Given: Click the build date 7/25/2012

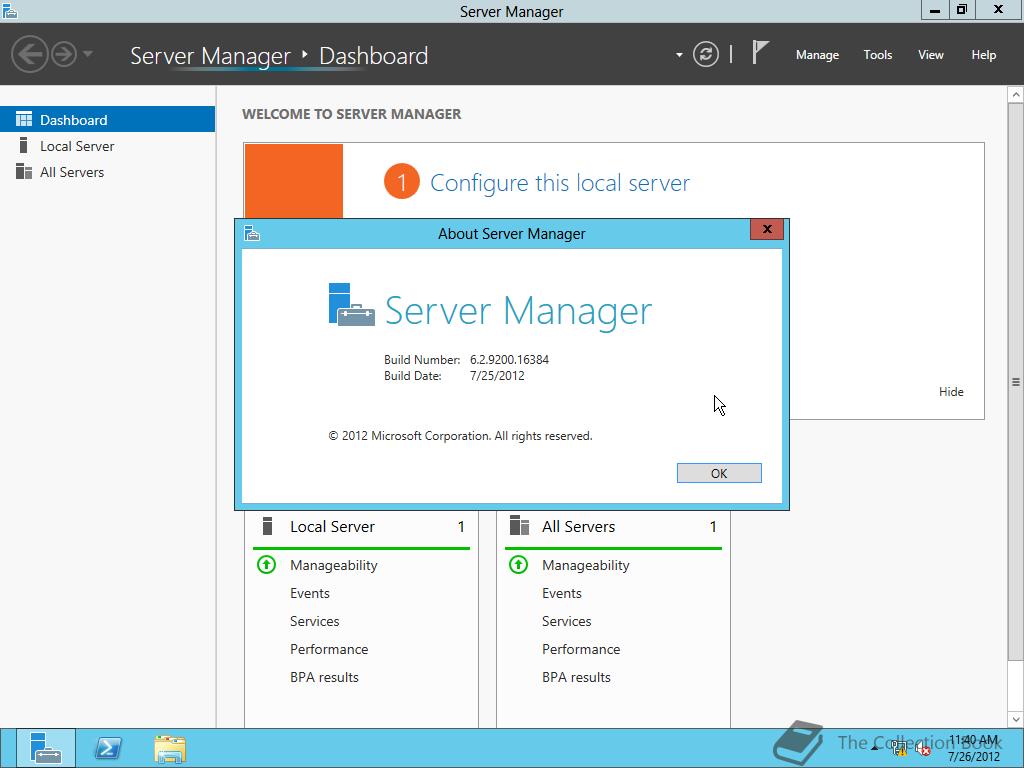Looking at the screenshot, I should pos(497,376).
